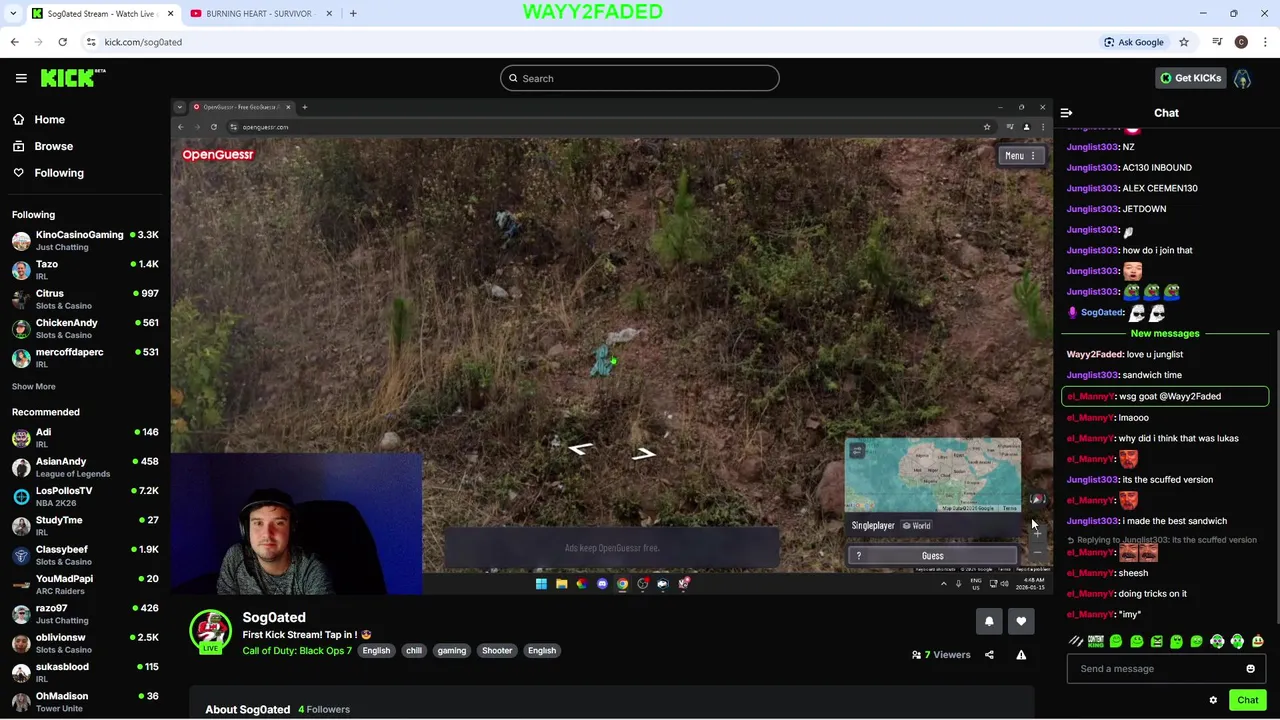Click the Sog0ated streamer avatar
Image resolution: width=1280 pixels, height=720 pixels.
pos(210,631)
